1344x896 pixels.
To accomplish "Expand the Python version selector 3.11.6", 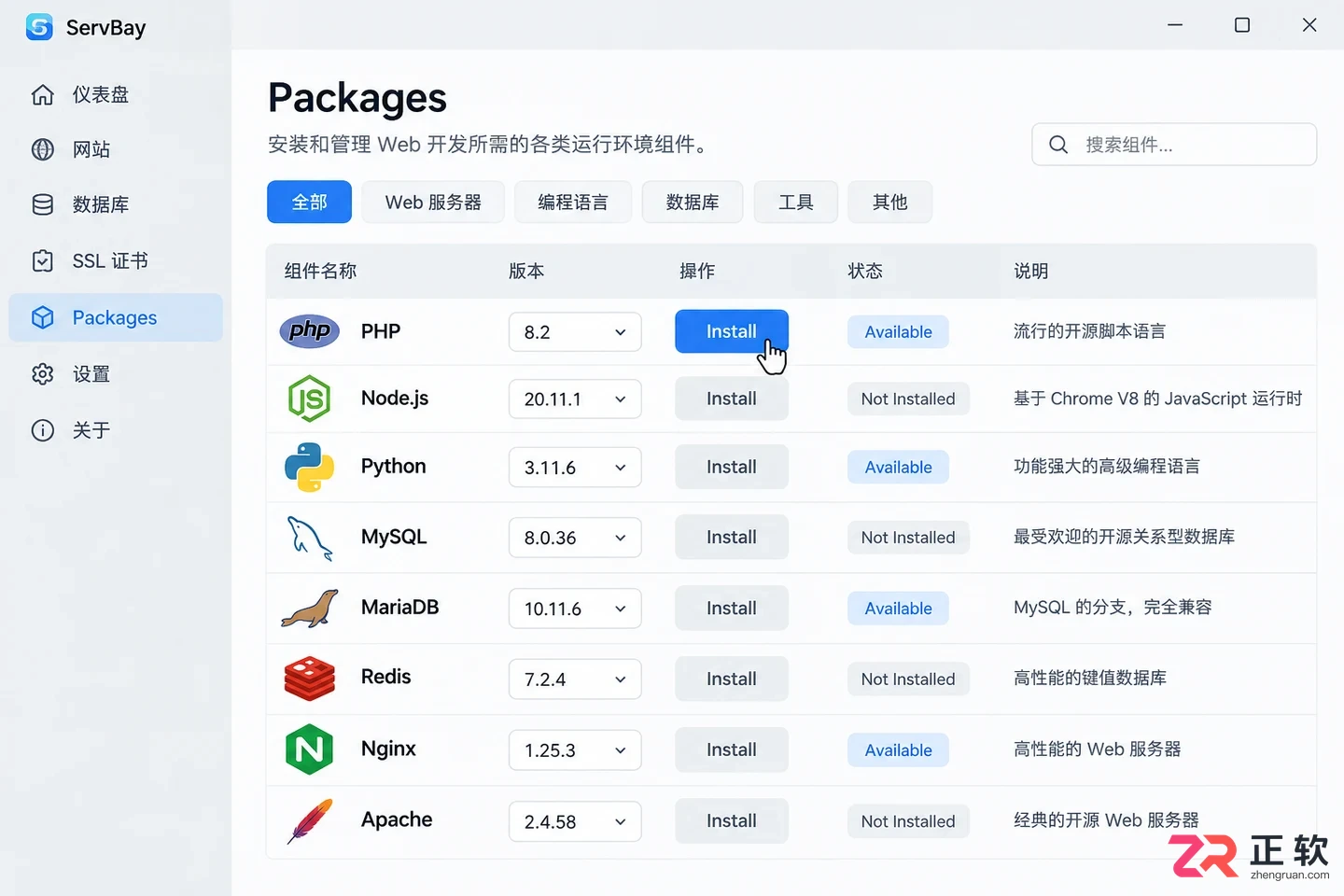I will tap(575, 468).
